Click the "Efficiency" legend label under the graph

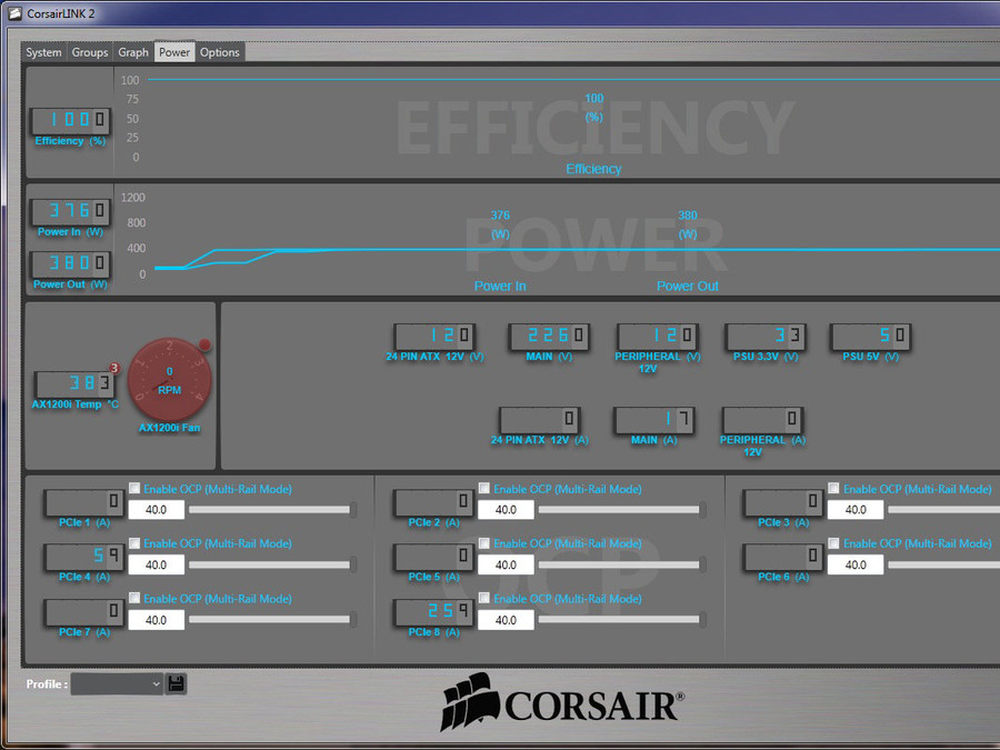(593, 169)
